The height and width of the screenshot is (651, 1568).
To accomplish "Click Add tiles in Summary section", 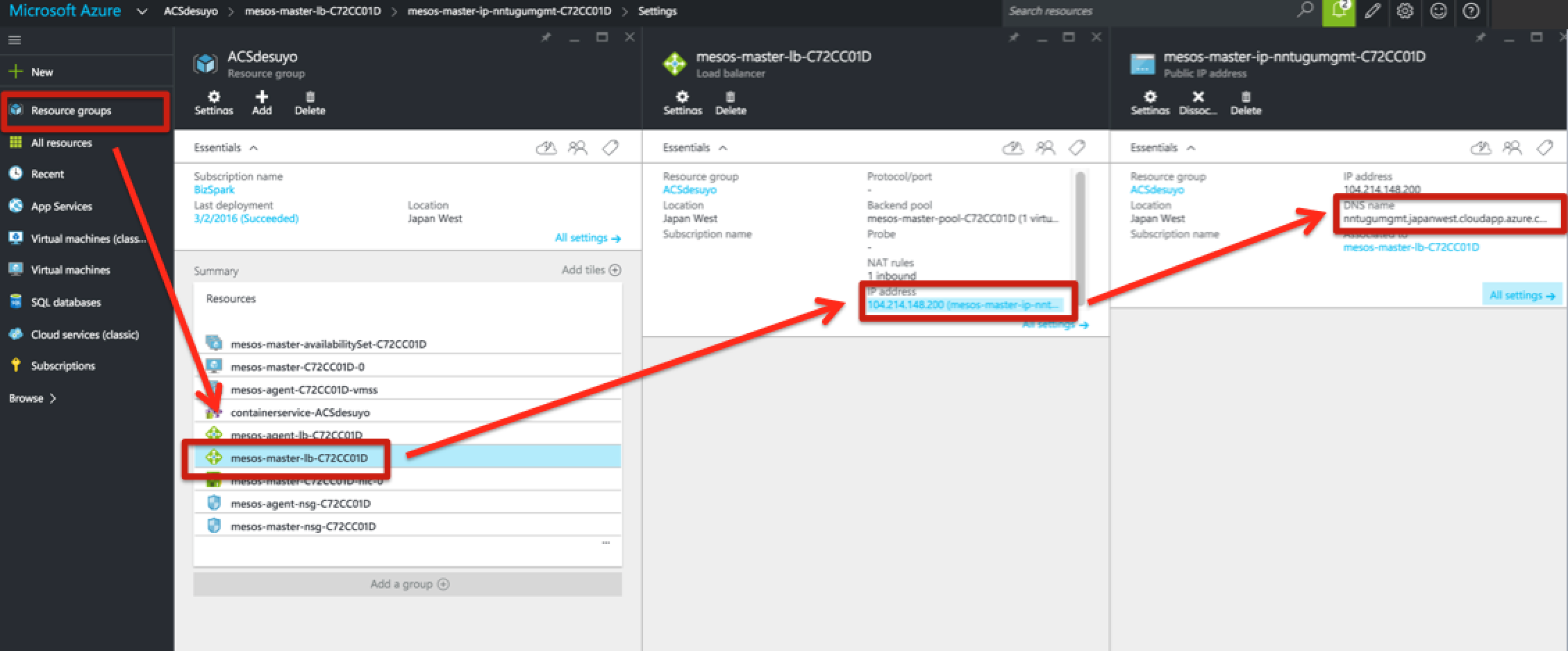I will pos(591,270).
